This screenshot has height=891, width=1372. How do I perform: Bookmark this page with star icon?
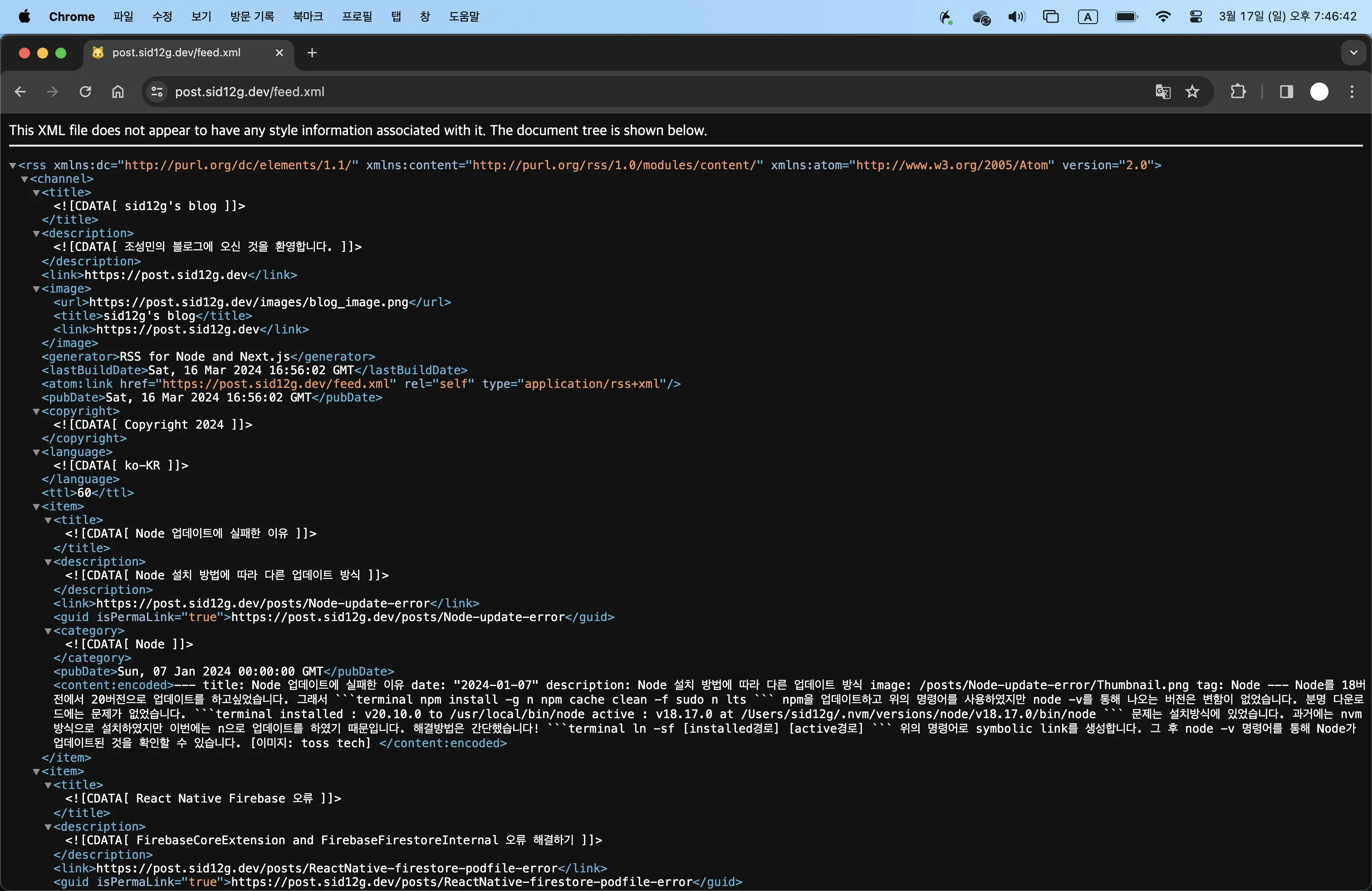point(1192,92)
